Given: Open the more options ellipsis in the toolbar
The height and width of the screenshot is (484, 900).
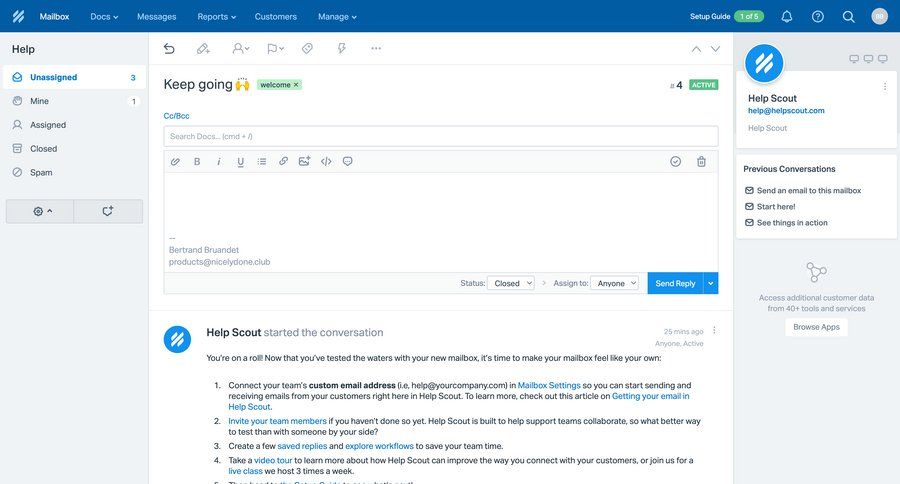Looking at the screenshot, I should pyautogui.click(x=376, y=48).
